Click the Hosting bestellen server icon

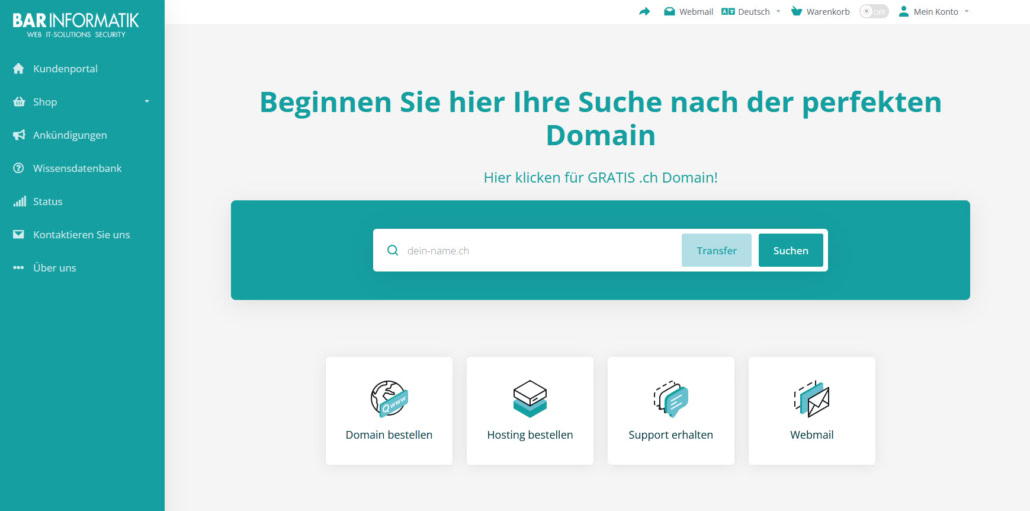[x=530, y=398]
